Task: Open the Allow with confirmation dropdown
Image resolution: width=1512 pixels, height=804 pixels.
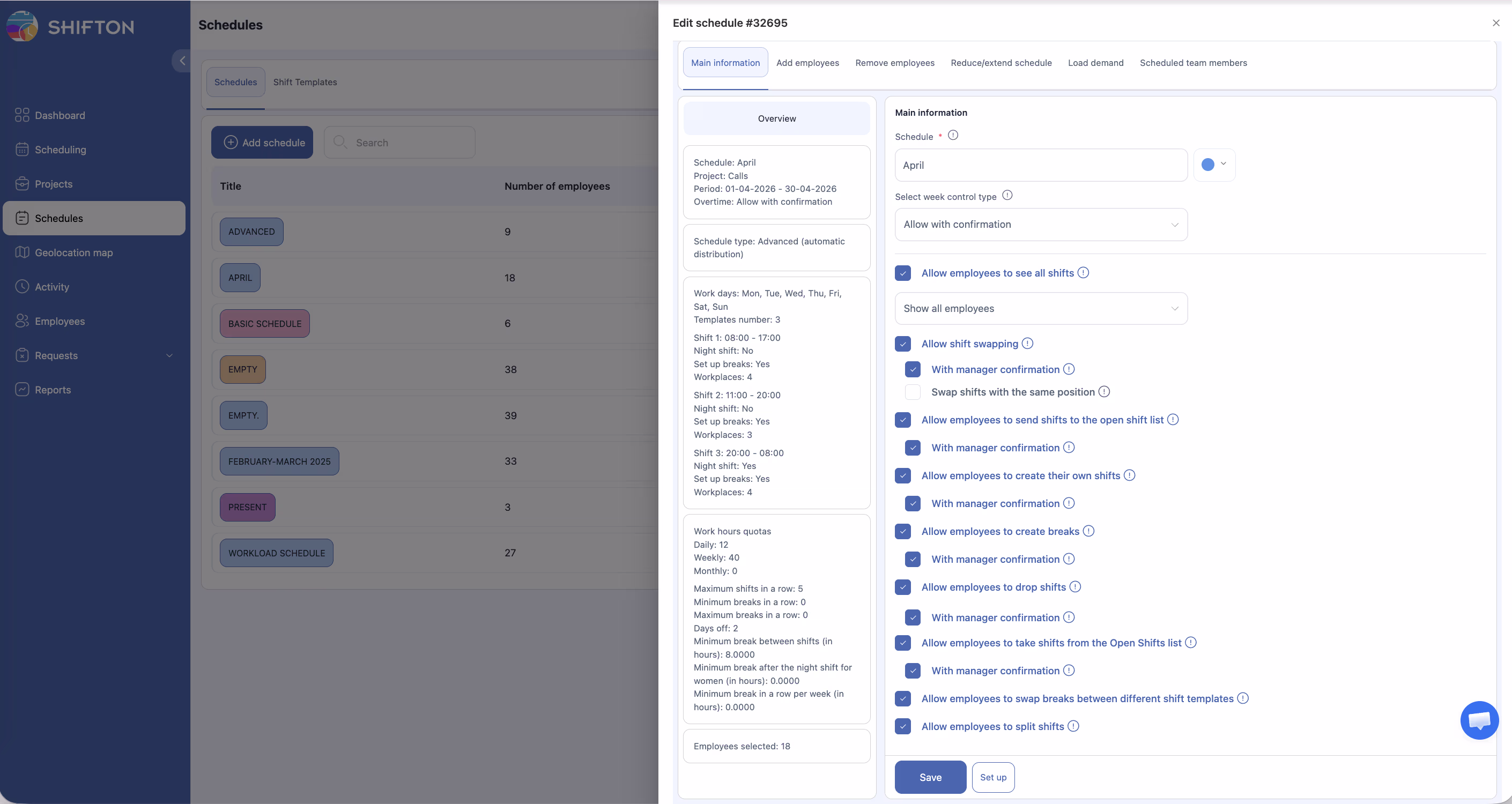Action: coord(1041,225)
